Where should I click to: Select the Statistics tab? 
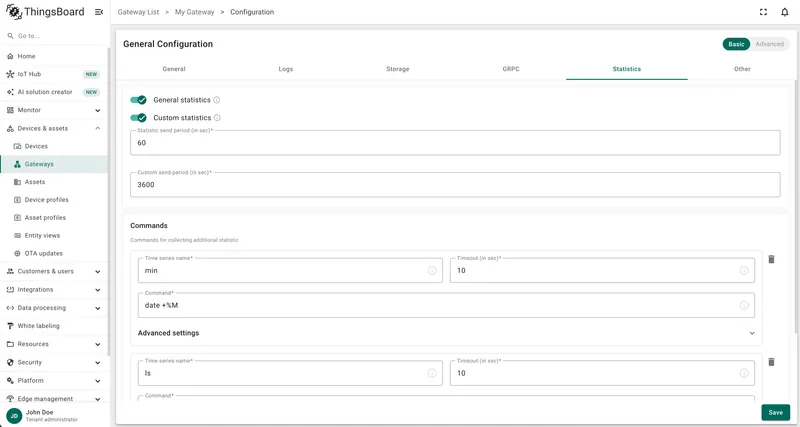[627, 69]
